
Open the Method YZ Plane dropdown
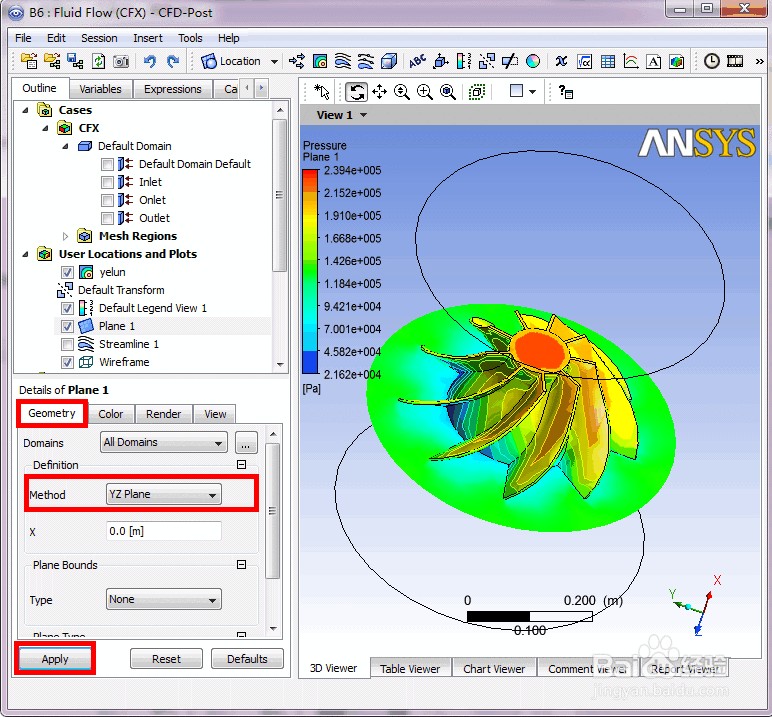[163, 494]
